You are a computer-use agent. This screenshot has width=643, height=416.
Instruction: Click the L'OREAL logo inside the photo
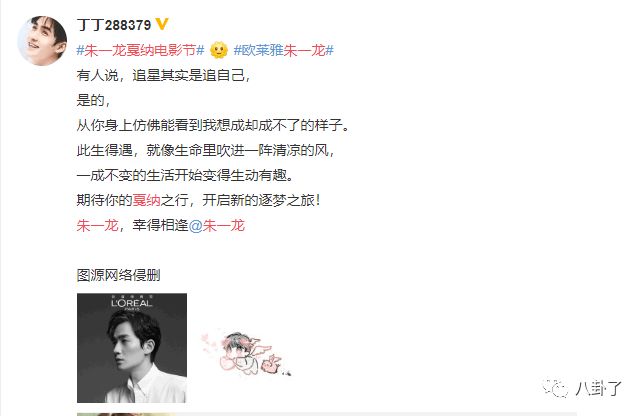point(132,303)
